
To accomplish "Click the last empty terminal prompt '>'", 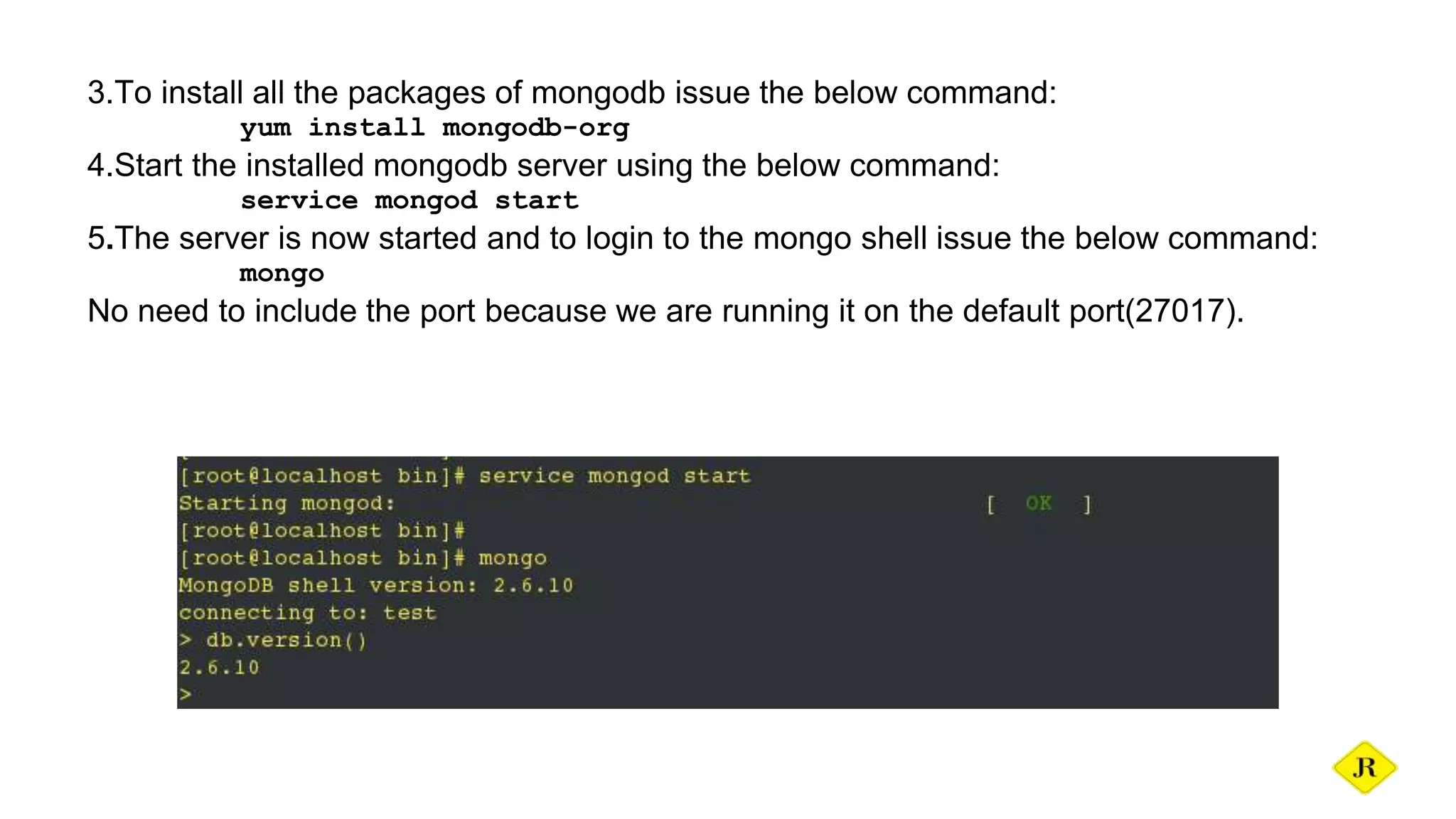I will tap(186, 694).
